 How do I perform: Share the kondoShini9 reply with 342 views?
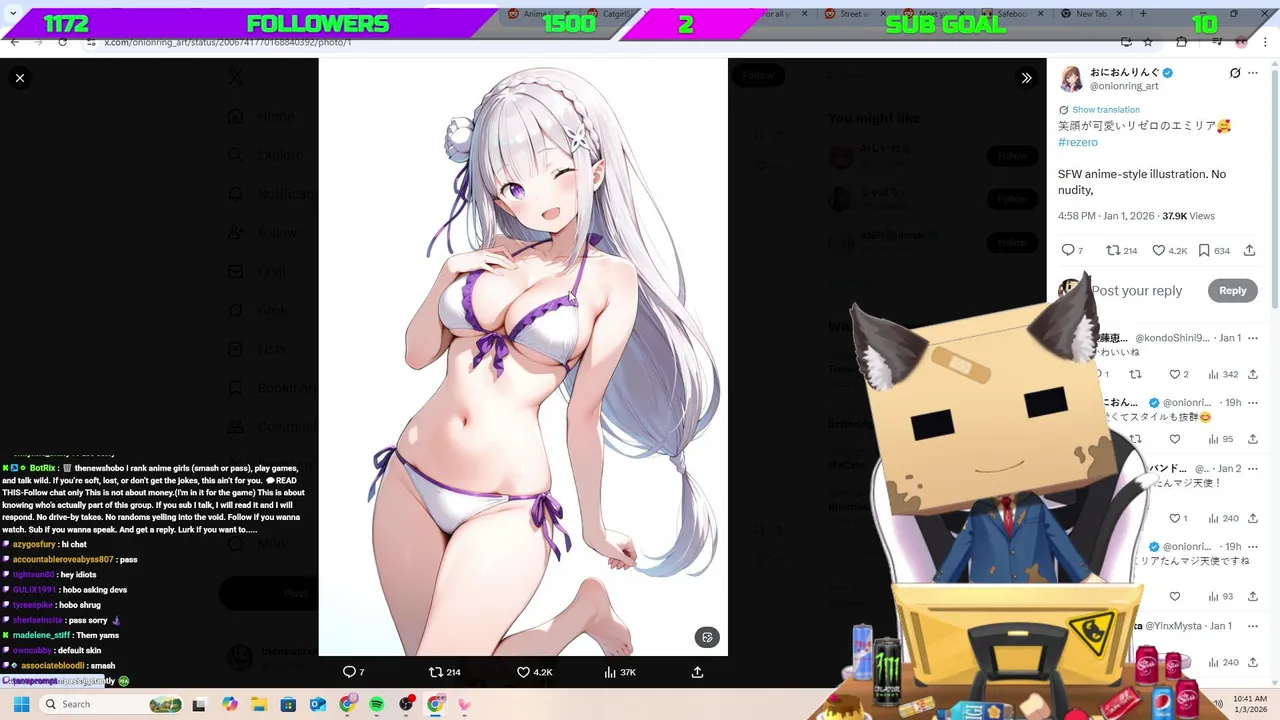(1253, 374)
